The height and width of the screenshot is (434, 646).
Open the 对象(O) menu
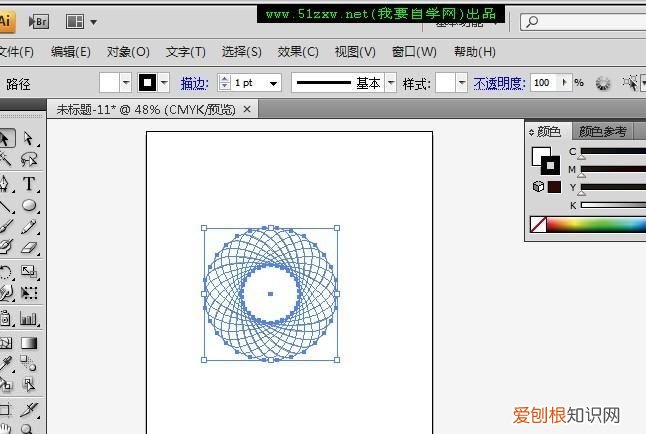[x=128, y=52]
